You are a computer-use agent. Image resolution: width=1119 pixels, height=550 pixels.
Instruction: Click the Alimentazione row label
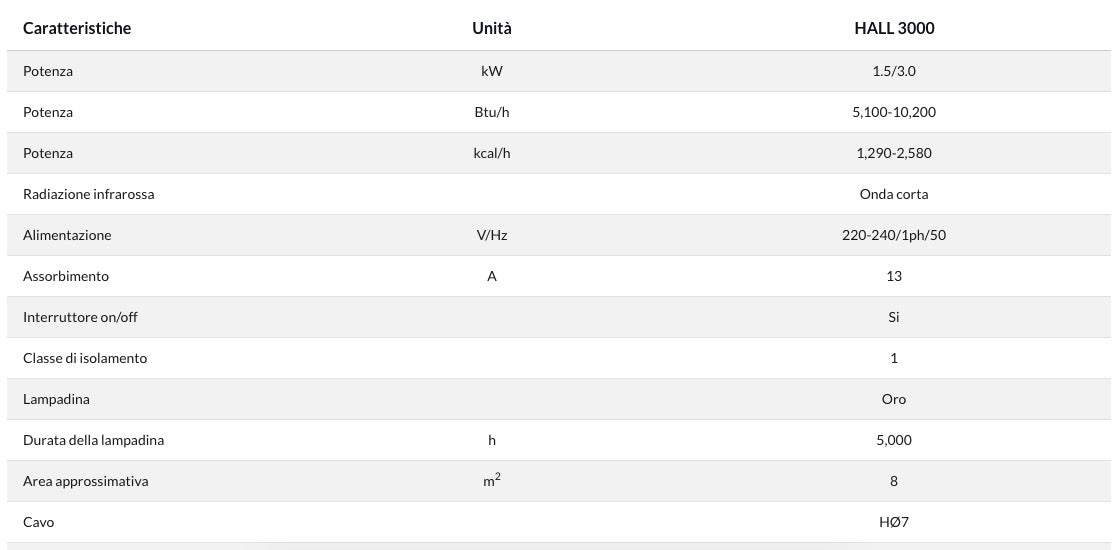click(67, 235)
